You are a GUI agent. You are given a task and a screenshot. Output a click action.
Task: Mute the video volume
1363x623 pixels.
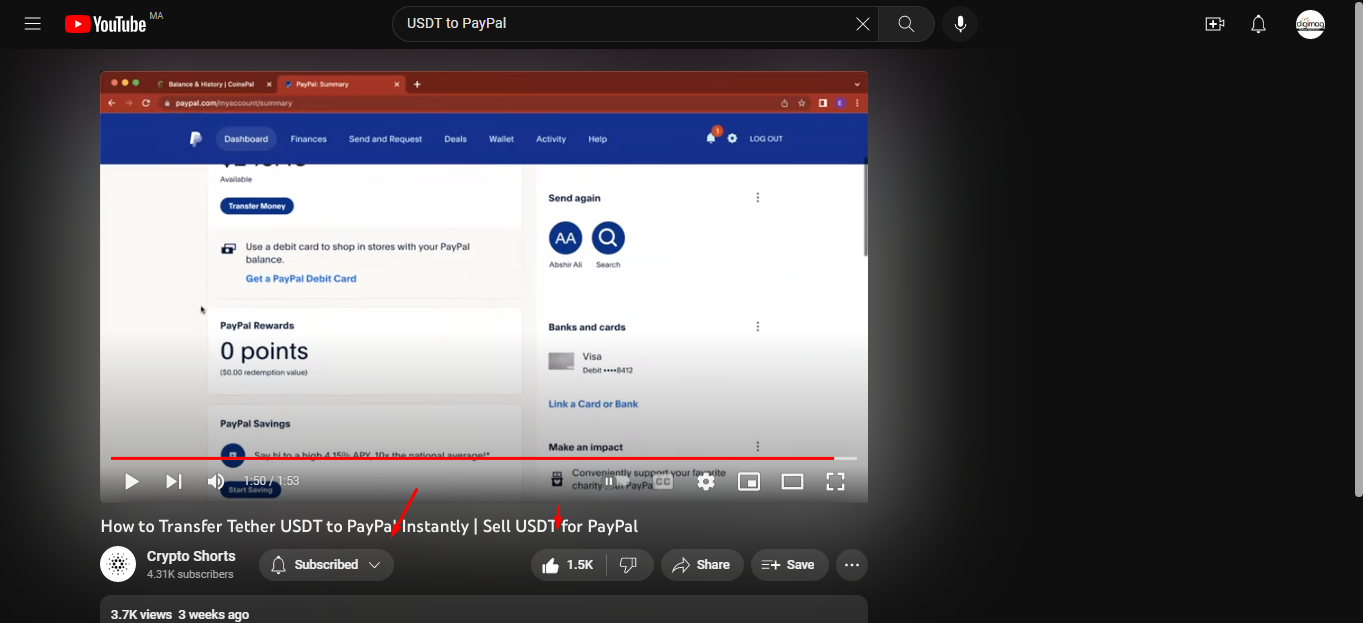tap(216, 482)
